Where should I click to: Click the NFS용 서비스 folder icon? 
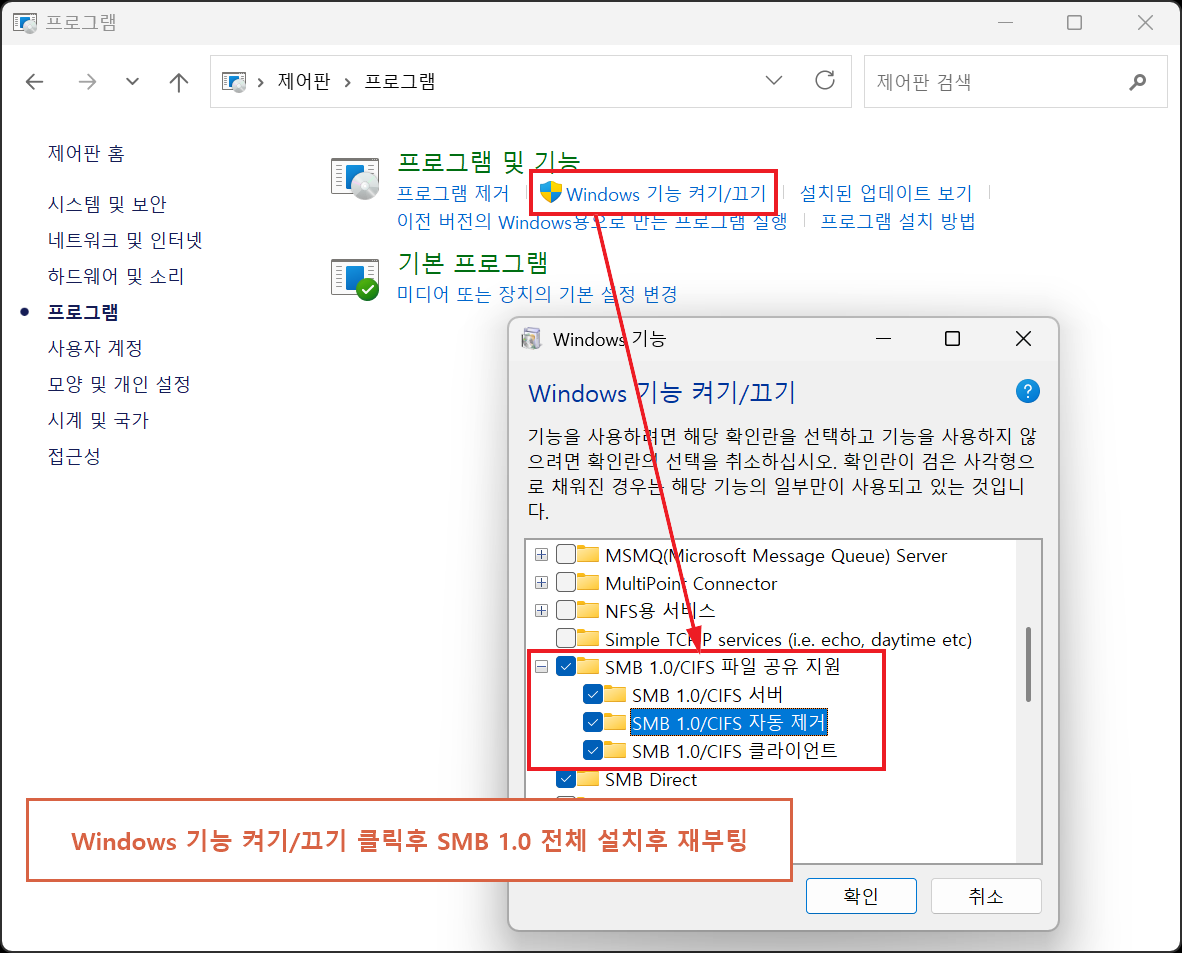tap(588, 611)
